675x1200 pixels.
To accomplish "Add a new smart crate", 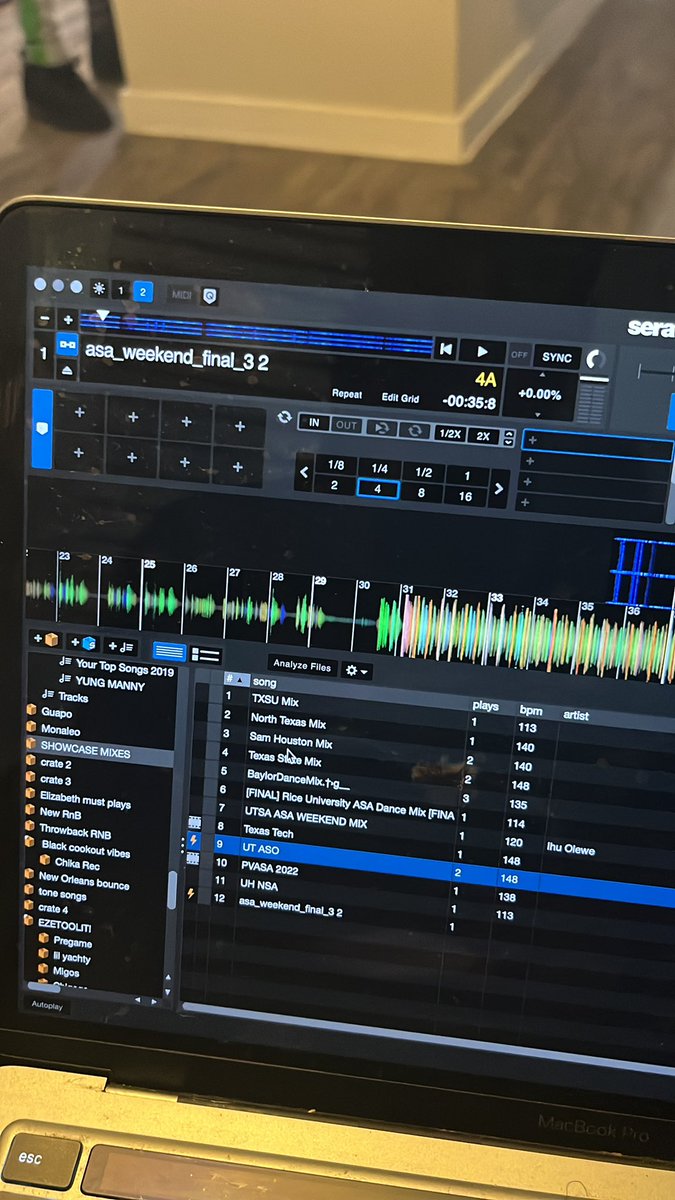I will click(x=84, y=643).
